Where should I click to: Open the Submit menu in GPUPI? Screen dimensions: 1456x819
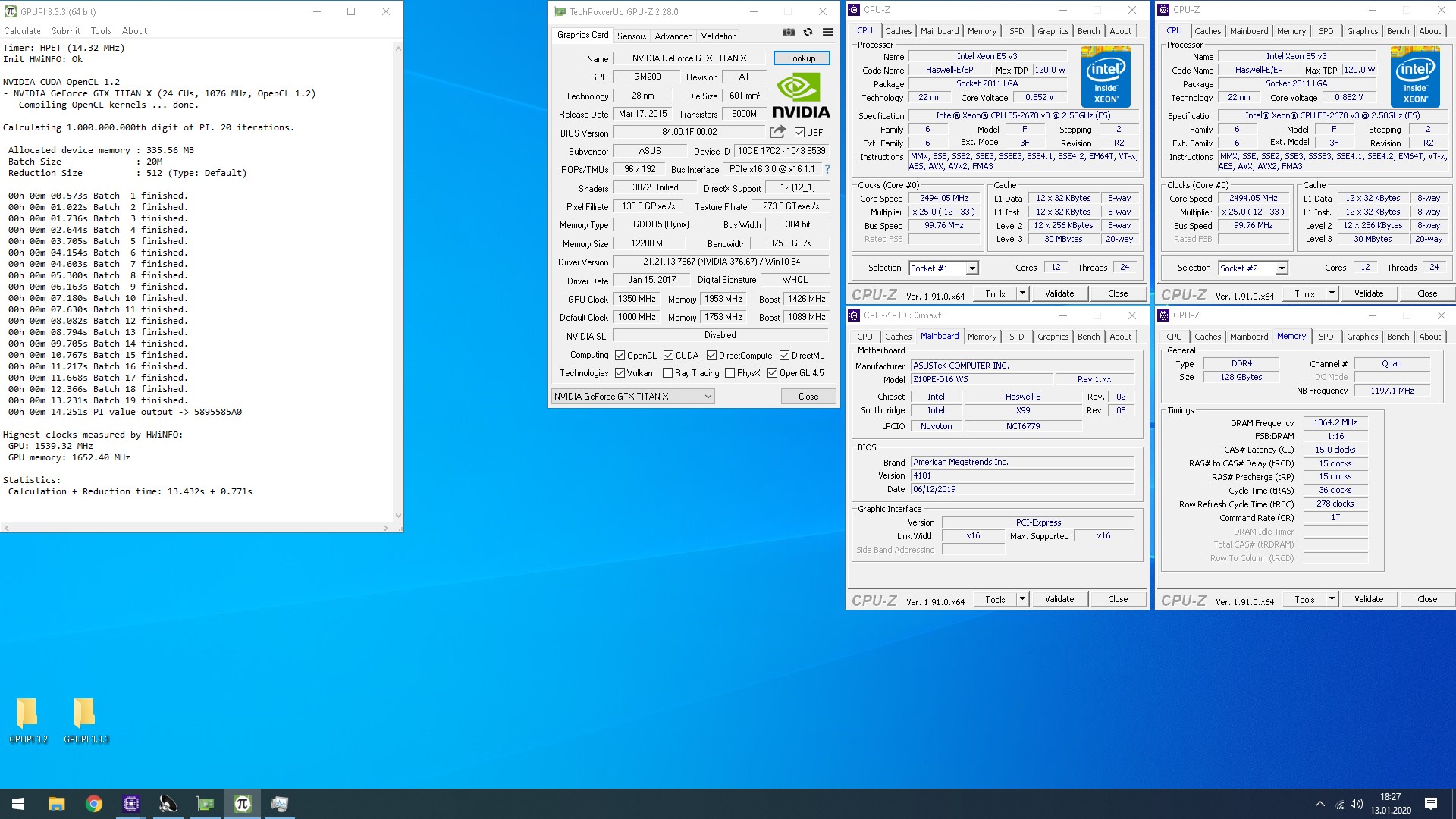(x=66, y=31)
